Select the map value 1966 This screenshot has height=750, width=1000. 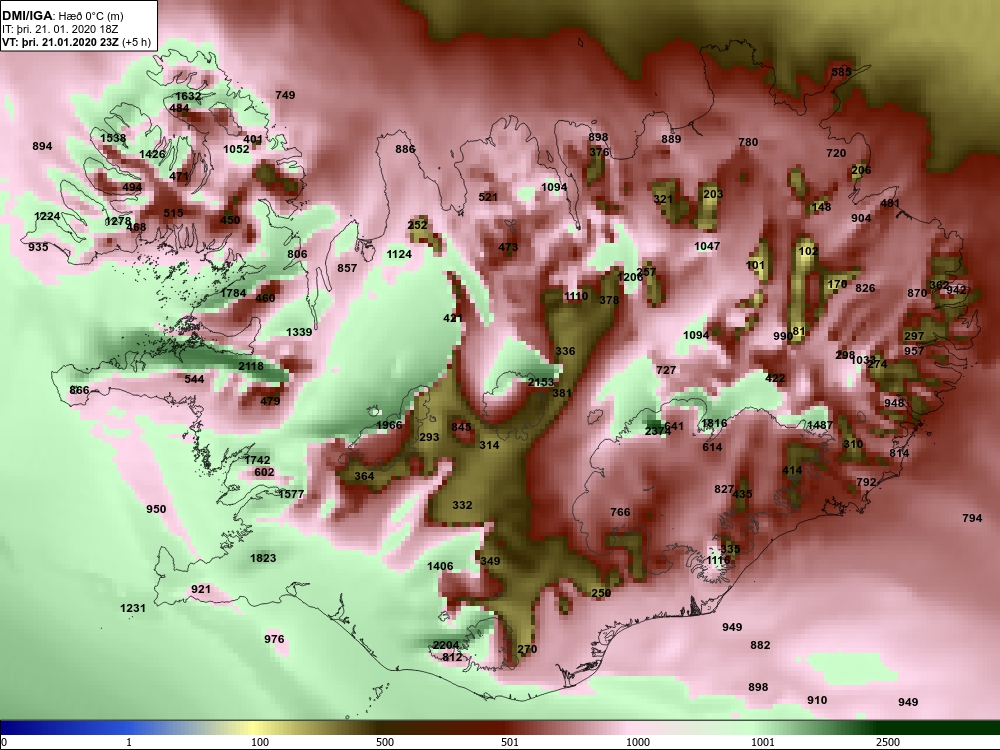[x=389, y=425]
